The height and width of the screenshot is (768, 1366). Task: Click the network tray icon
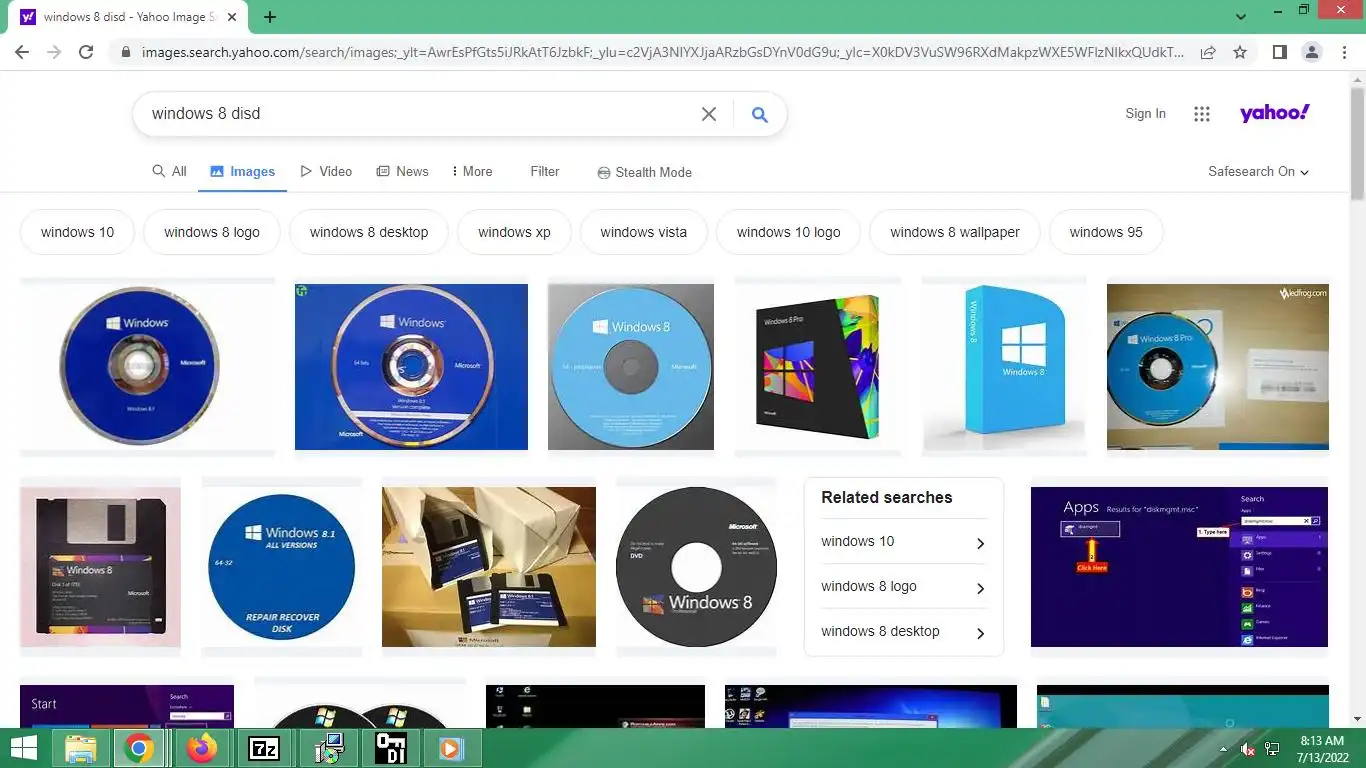(1273, 749)
